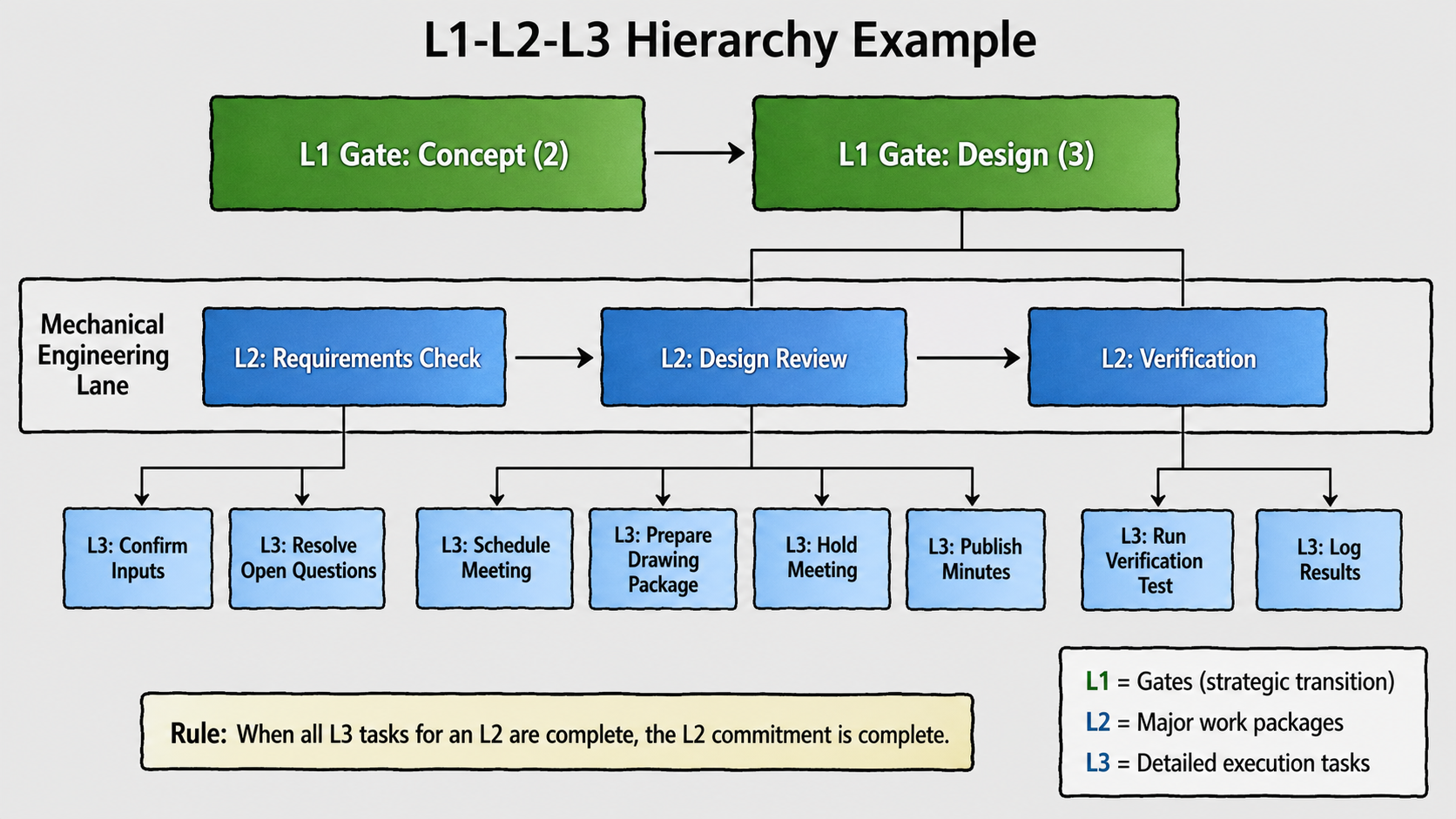Select the 'L1 Gate: Concept (2)' box

[x=428, y=153]
